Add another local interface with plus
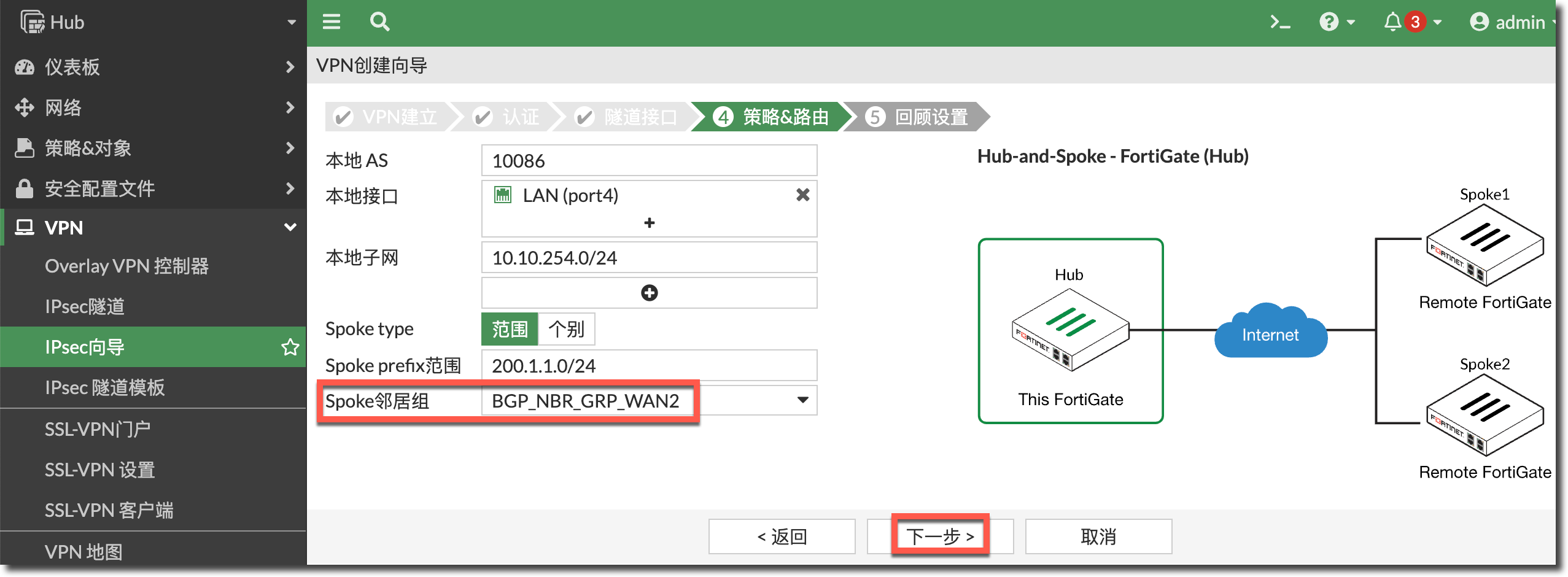 coord(649,223)
